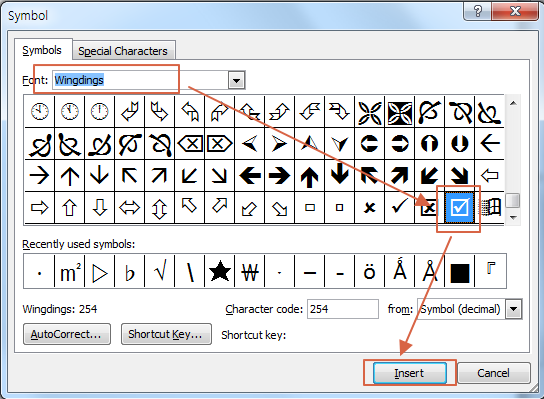Insert recent m² symbol
Screen dimensions: 544x399
[x=69, y=271]
